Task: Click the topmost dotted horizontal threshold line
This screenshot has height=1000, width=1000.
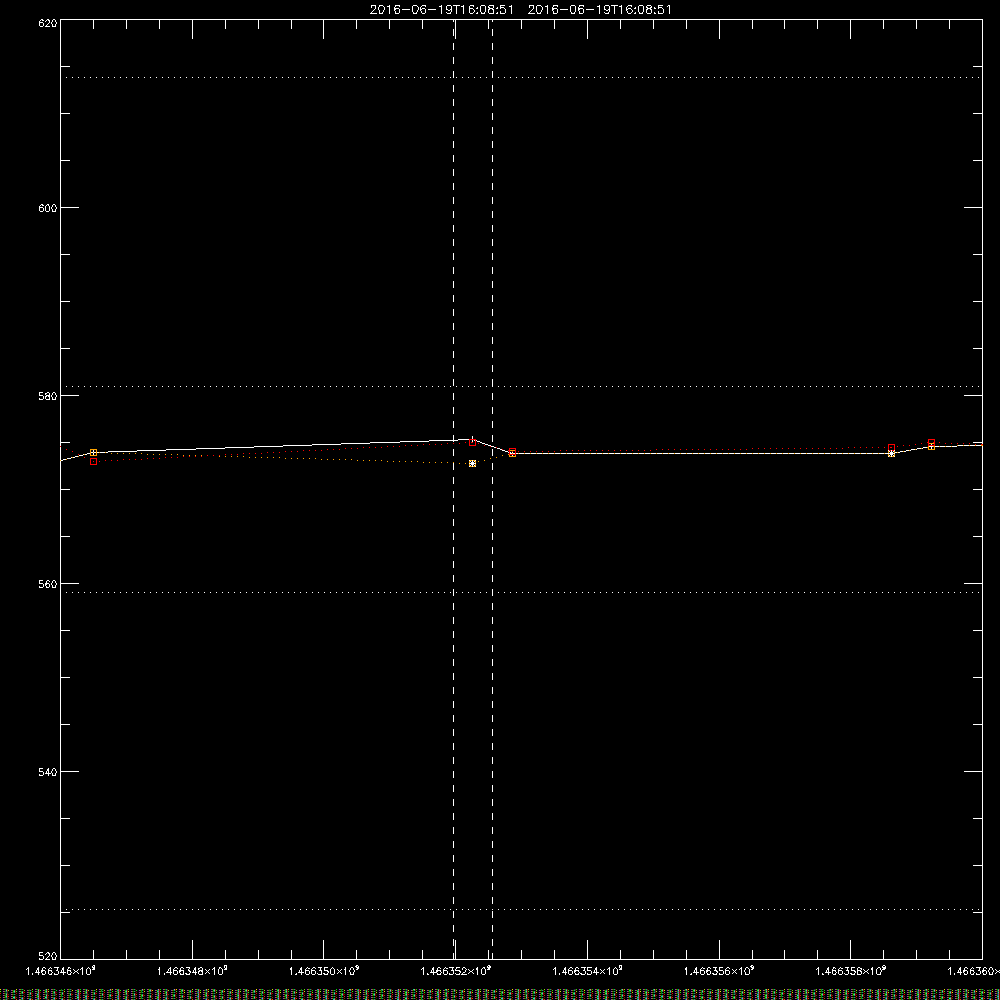Action: (x=521, y=77)
